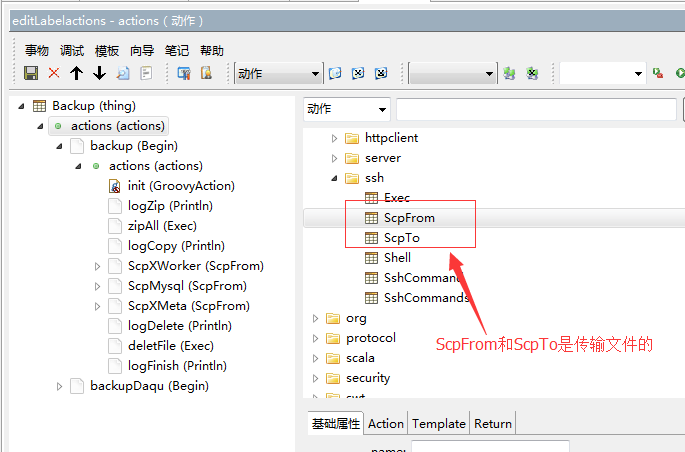Open the empty gray toolbar dropdown
The image size is (685, 452).
489,73
